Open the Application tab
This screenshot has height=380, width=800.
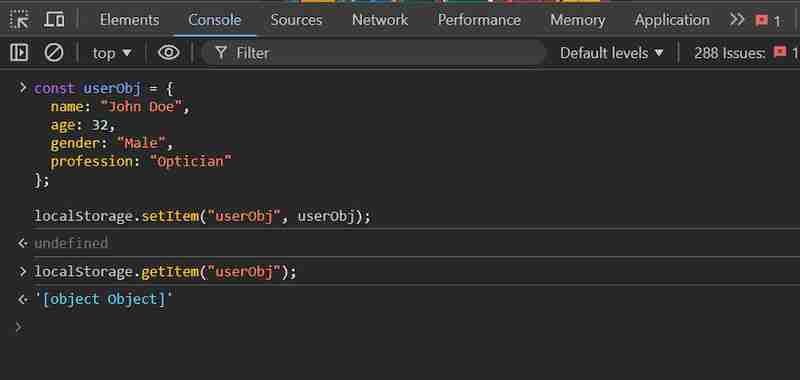click(672, 20)
